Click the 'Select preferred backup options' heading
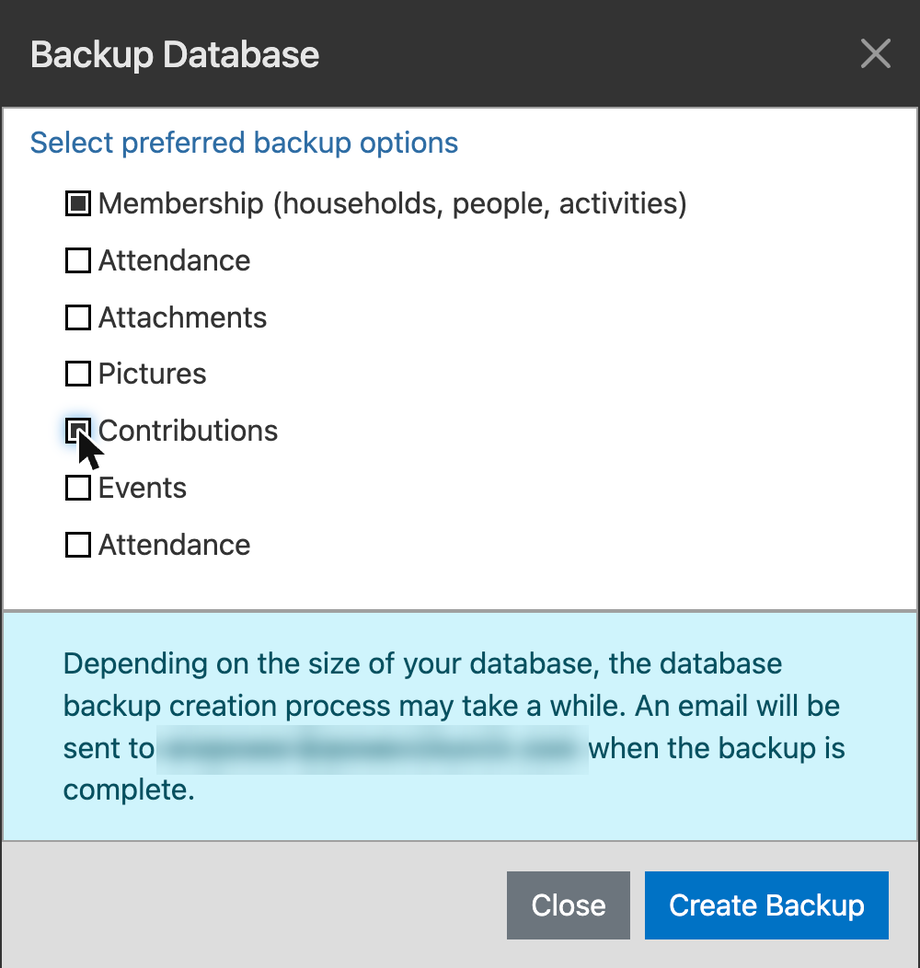Screen dimensions: 920x968 click(244, 143)
